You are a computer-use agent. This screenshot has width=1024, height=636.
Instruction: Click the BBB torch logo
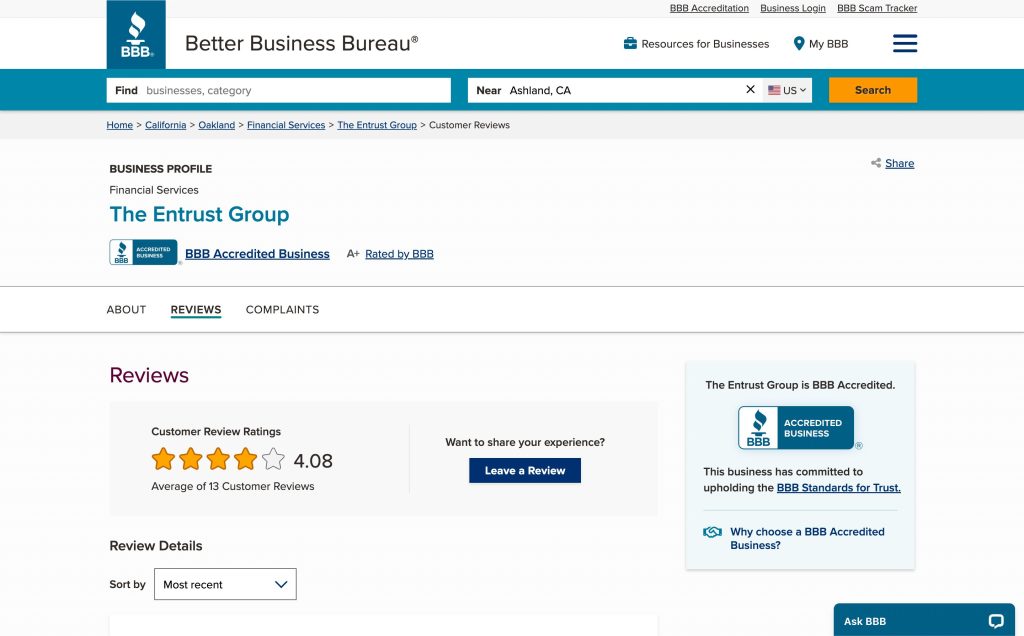coord(136,35)
